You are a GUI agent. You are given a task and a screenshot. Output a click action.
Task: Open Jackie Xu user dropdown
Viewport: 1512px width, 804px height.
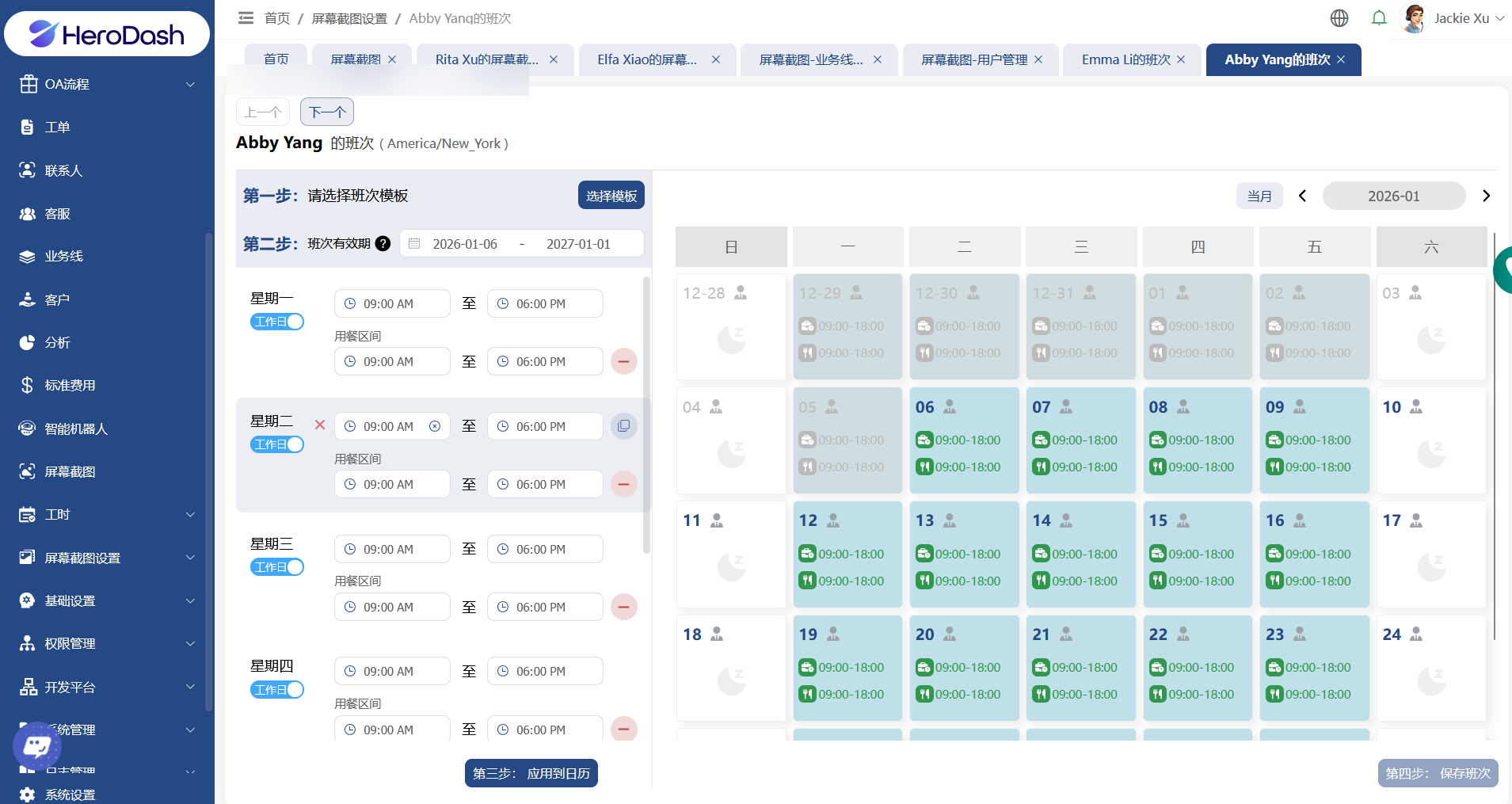click(x=1453, y=18)
